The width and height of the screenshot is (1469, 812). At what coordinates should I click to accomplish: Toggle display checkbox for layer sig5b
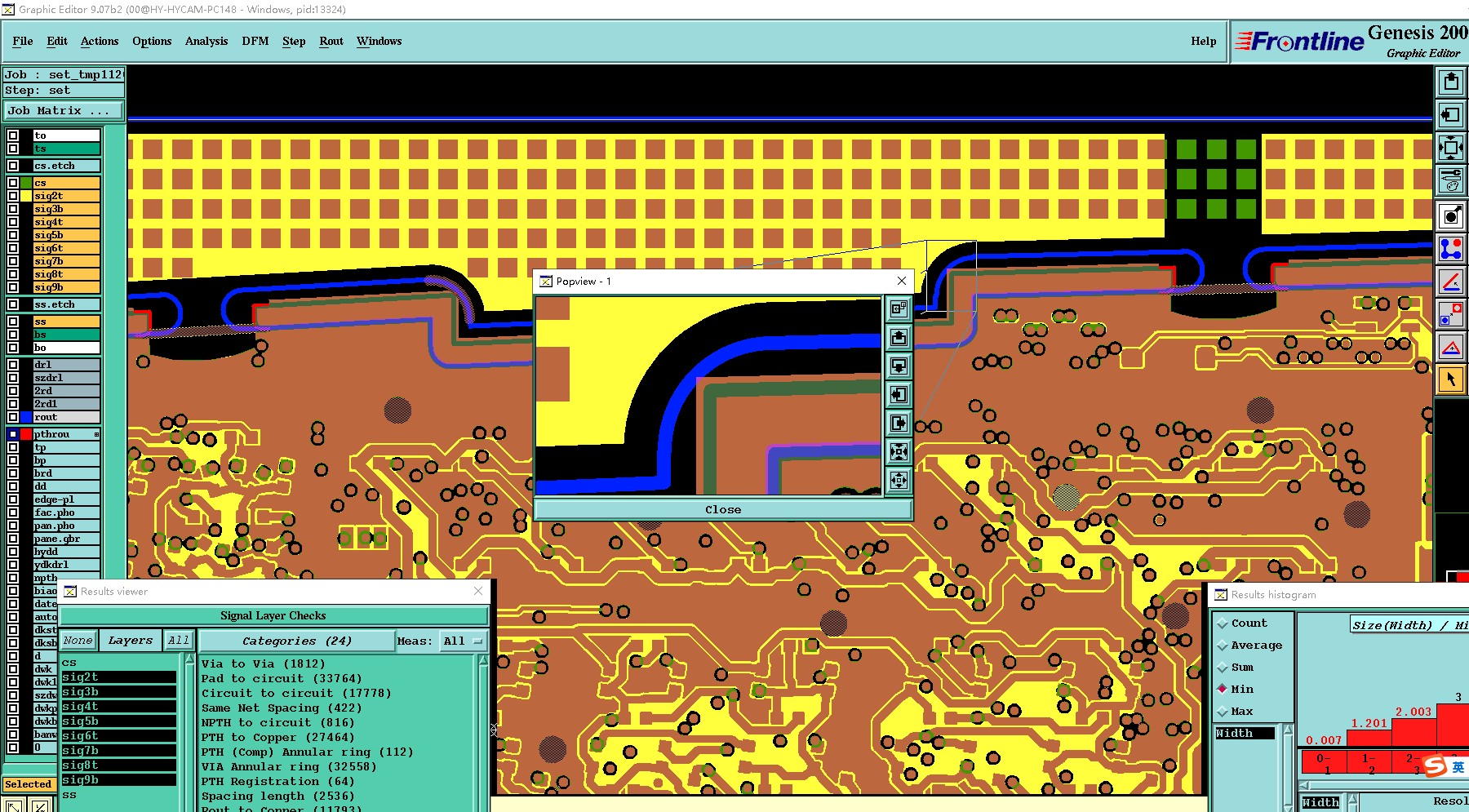click(13, 235)
